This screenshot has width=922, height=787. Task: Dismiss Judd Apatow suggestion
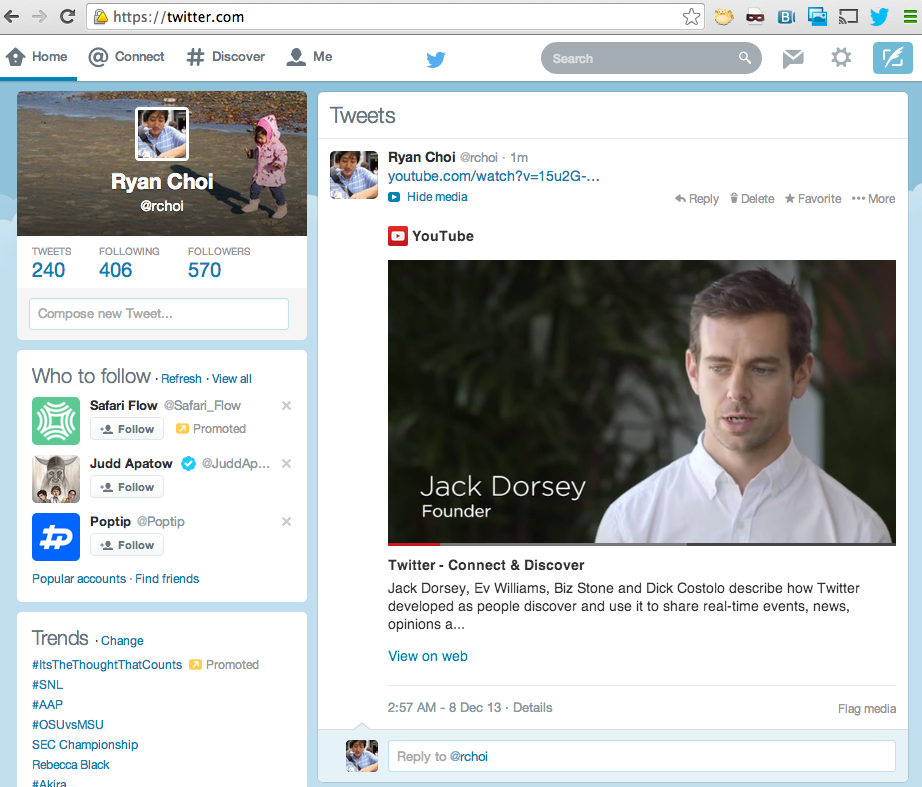point(286,463)
